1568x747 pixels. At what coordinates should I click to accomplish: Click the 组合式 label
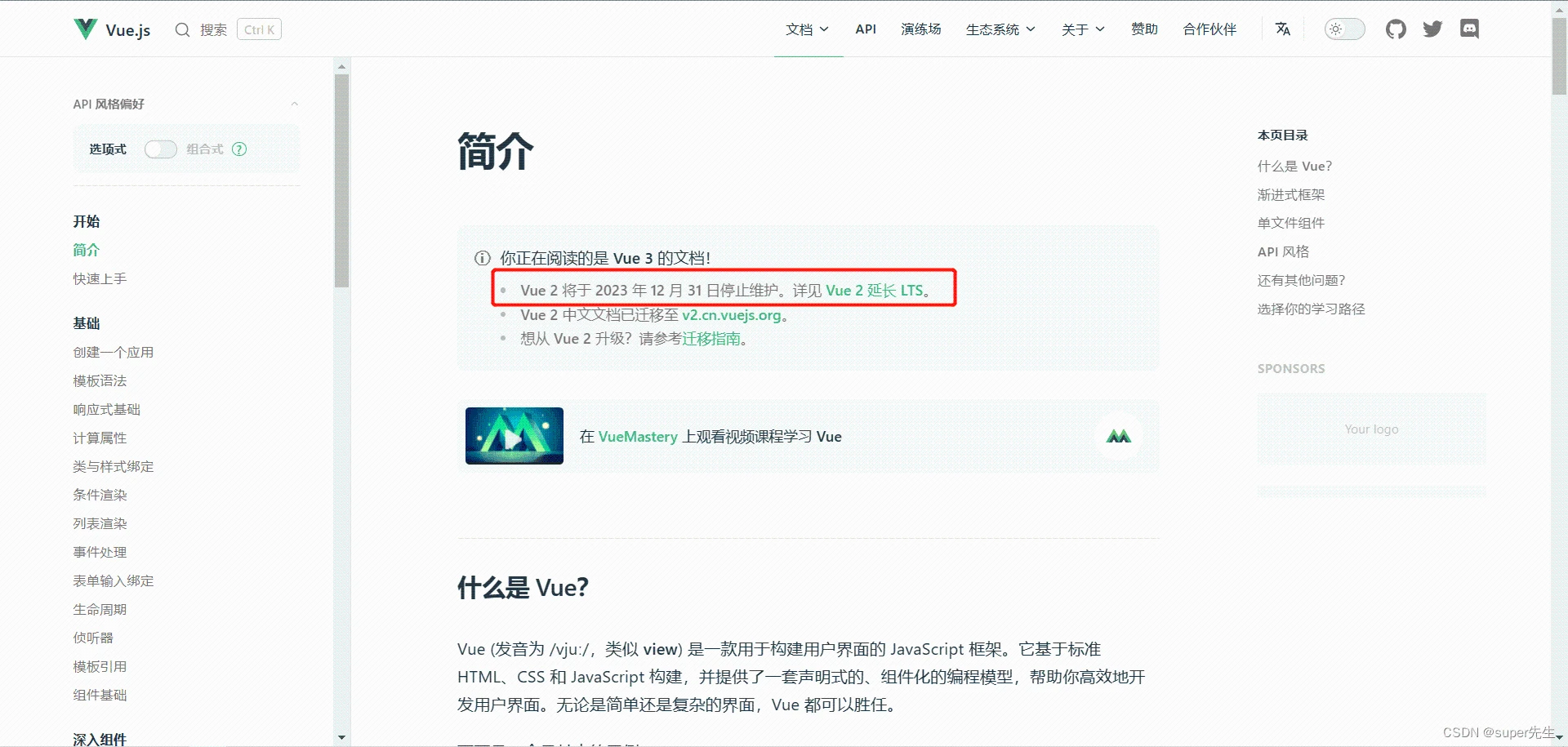click(x=205, y=149)
